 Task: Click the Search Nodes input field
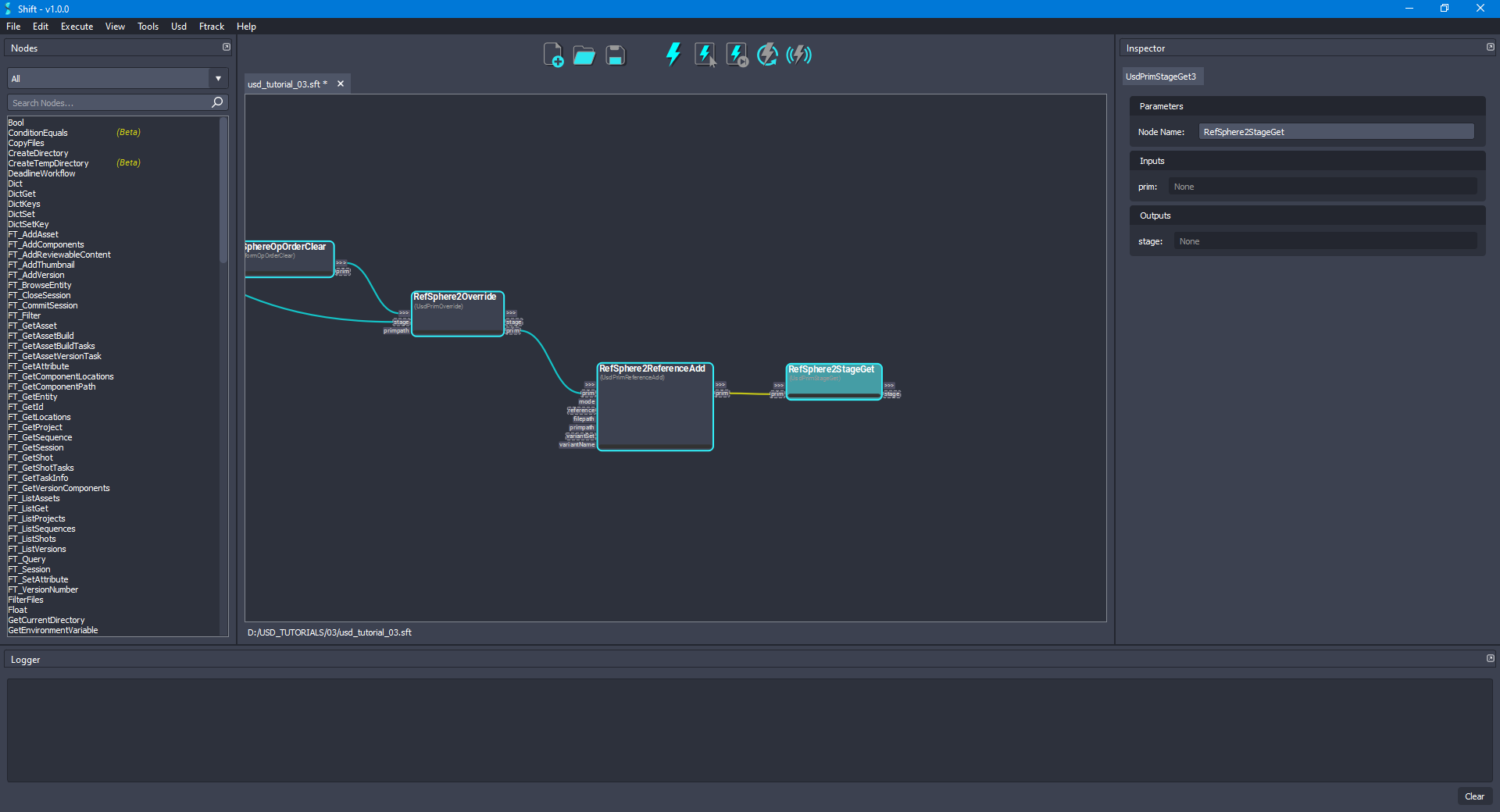pos(109,102)
